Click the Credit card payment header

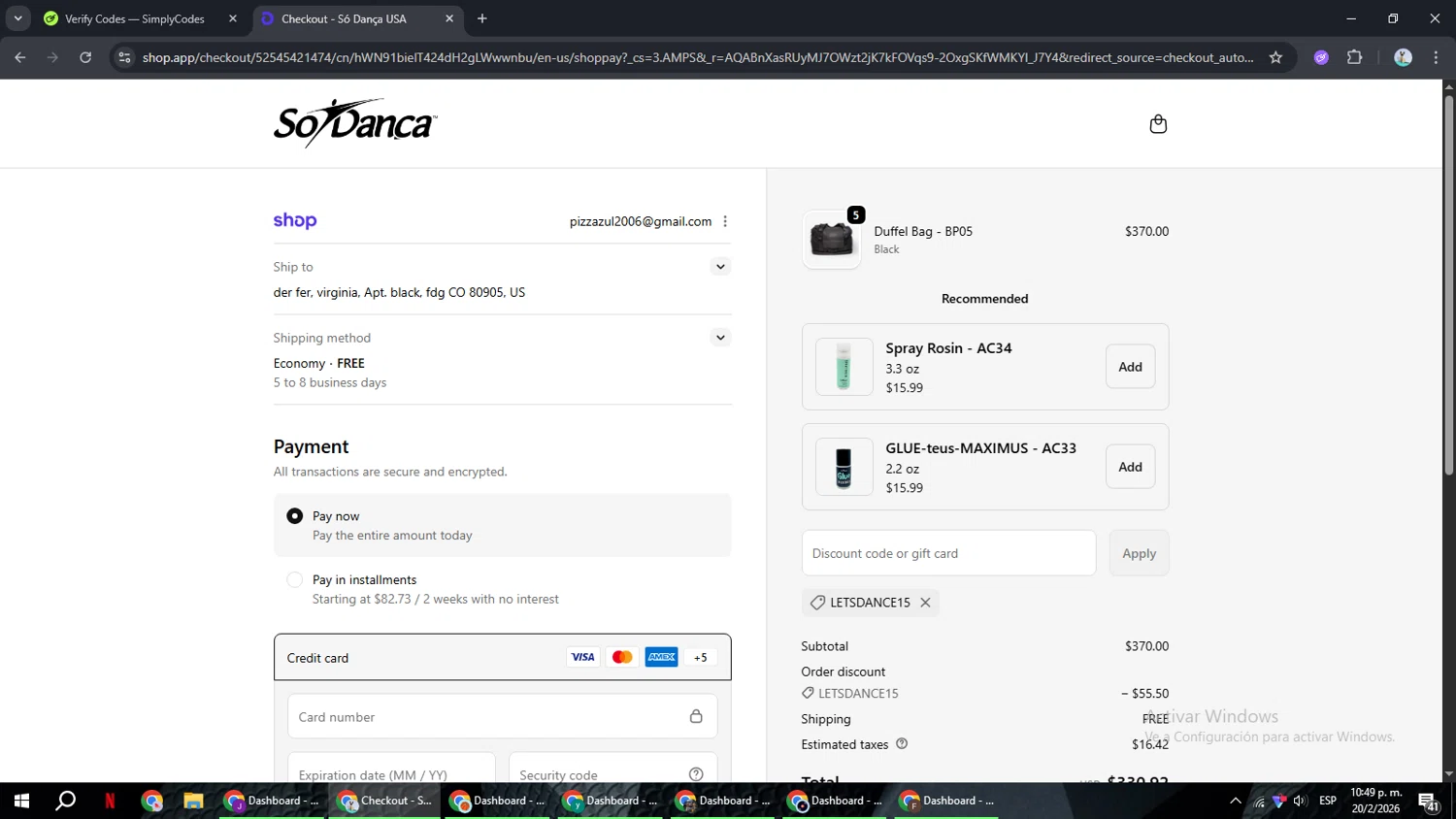click(502, 657)
